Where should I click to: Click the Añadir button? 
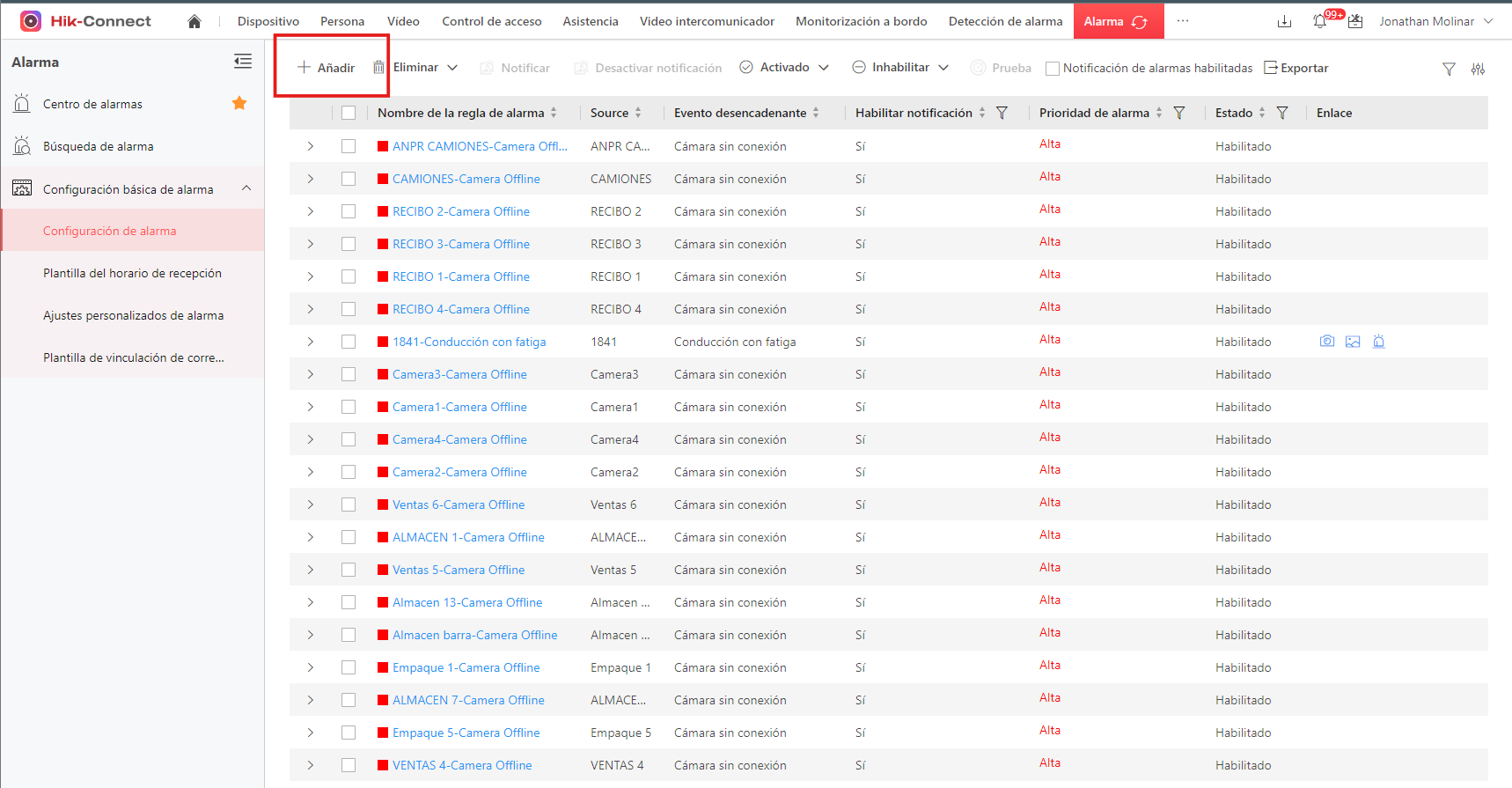[x=327, y=68]
